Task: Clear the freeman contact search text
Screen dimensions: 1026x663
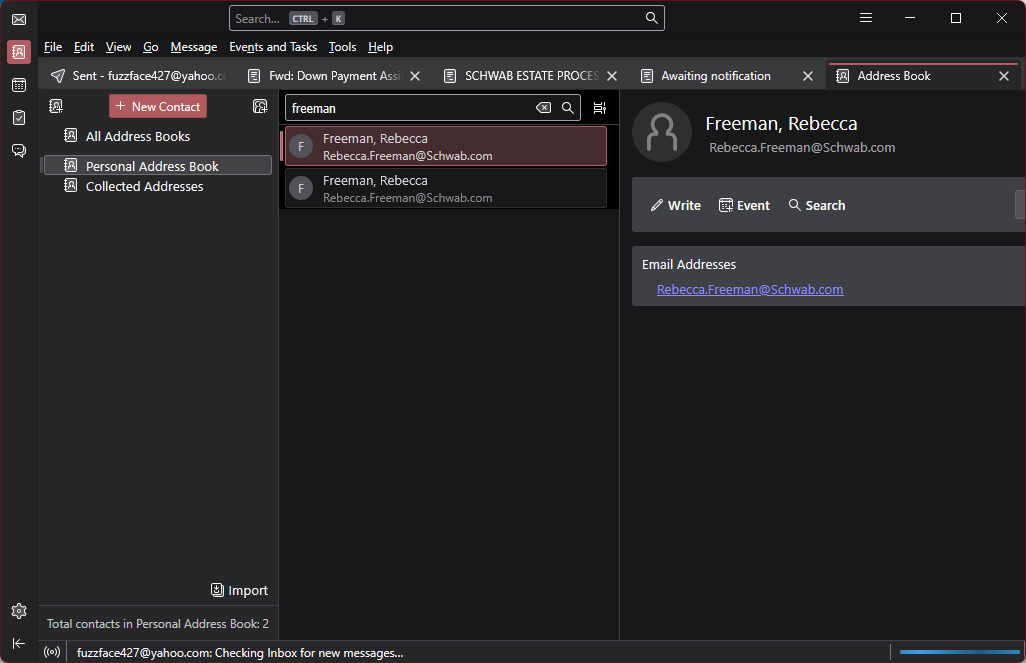Action: (543, 108)
